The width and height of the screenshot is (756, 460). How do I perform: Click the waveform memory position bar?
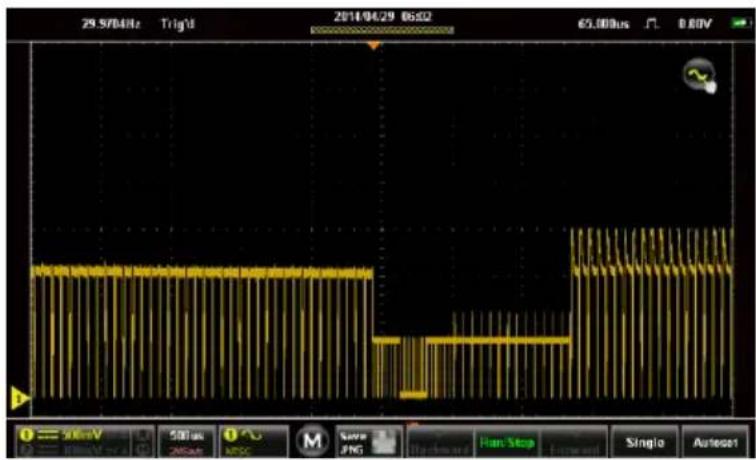tap(382, 30)
